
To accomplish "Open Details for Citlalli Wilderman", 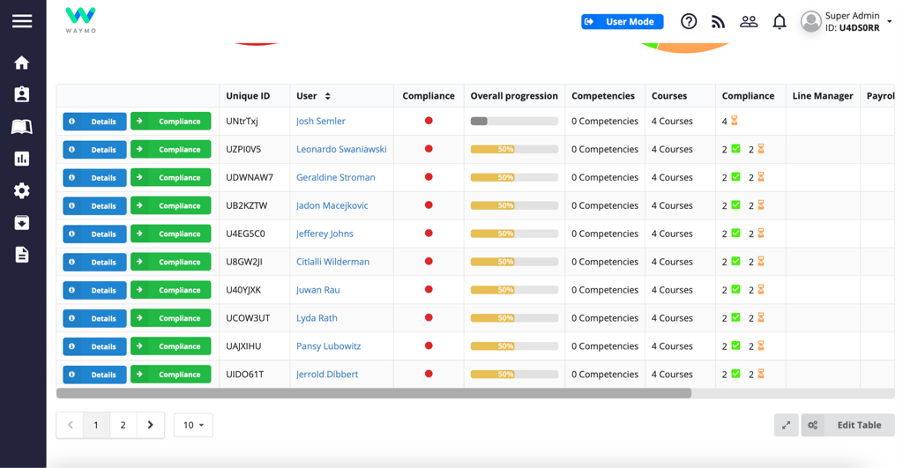I will pos(95,262).
